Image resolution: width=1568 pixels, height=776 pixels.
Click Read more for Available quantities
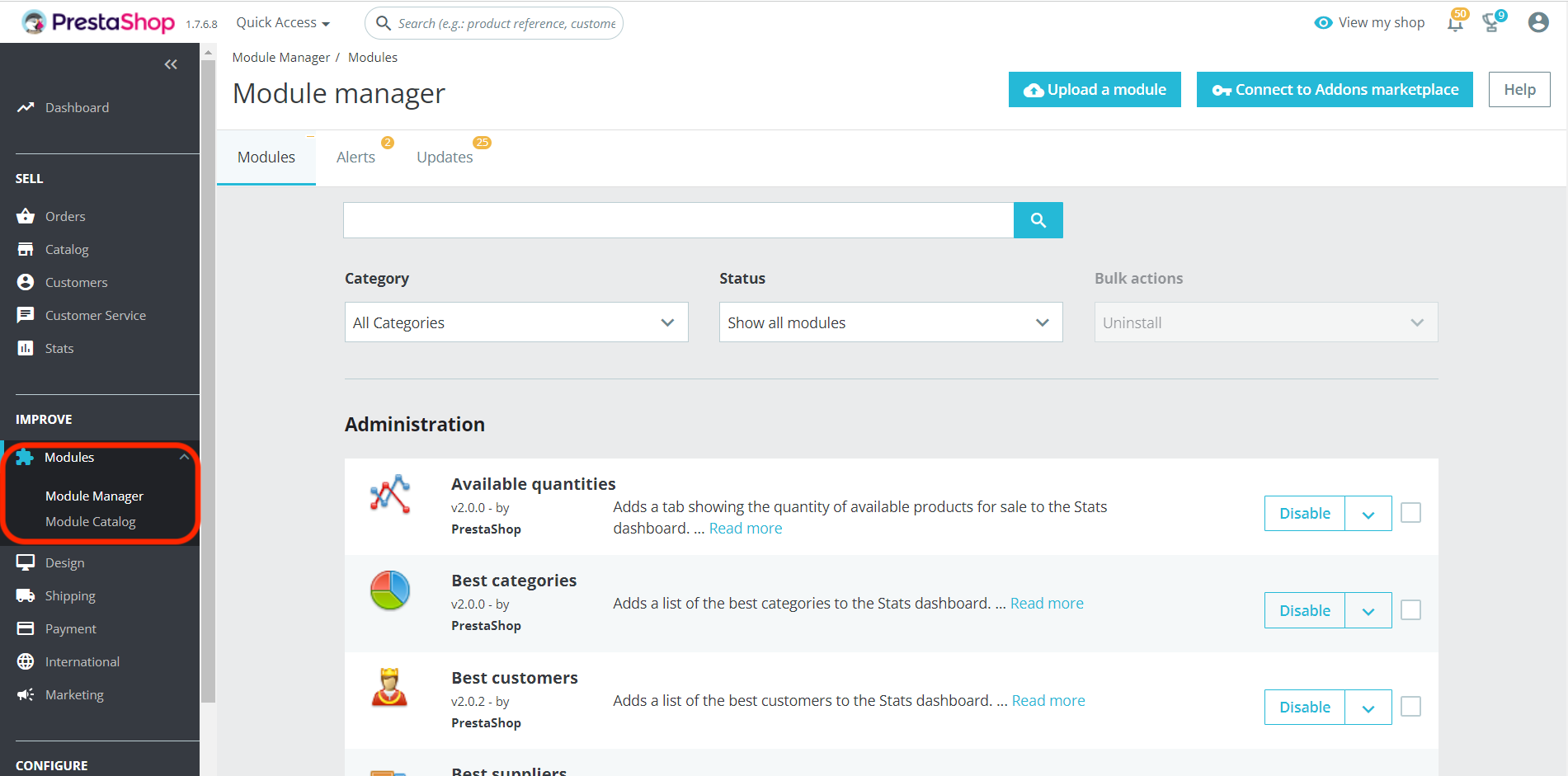(x=746, y=528)
